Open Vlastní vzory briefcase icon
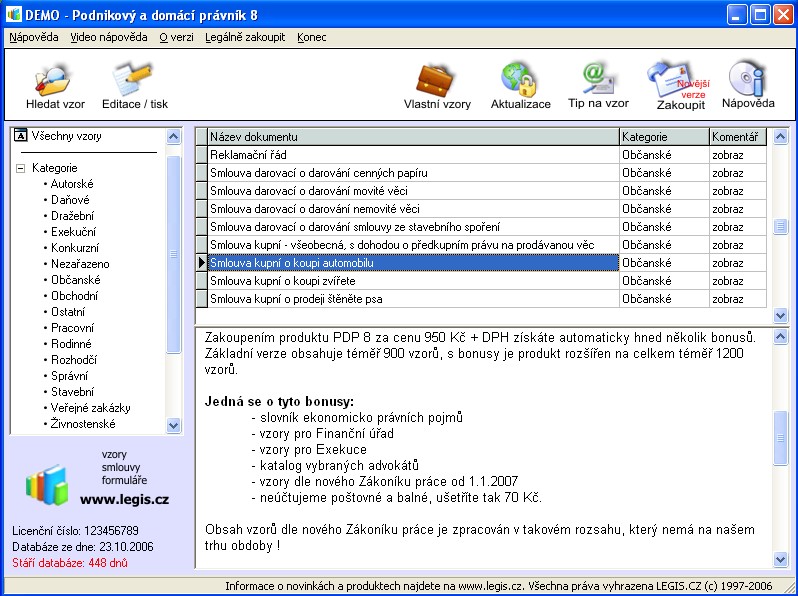 pyautogui.click(x=436, y=79)
